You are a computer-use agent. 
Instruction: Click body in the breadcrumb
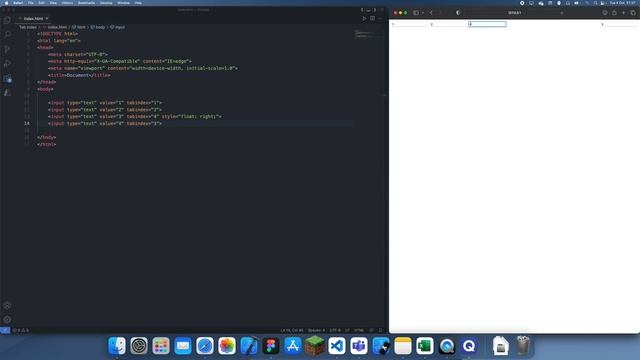(99, 27)
